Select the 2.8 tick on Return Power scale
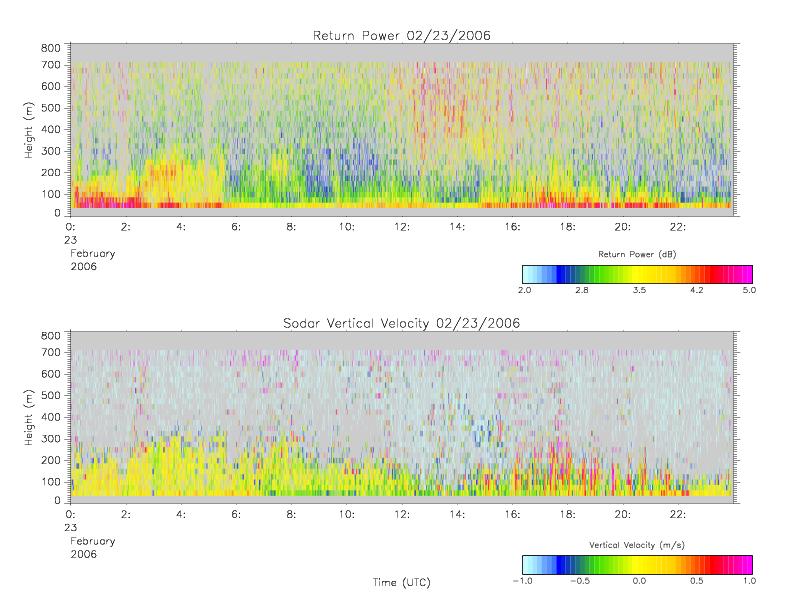Screen dimensions: 791x611 point(582,290)
